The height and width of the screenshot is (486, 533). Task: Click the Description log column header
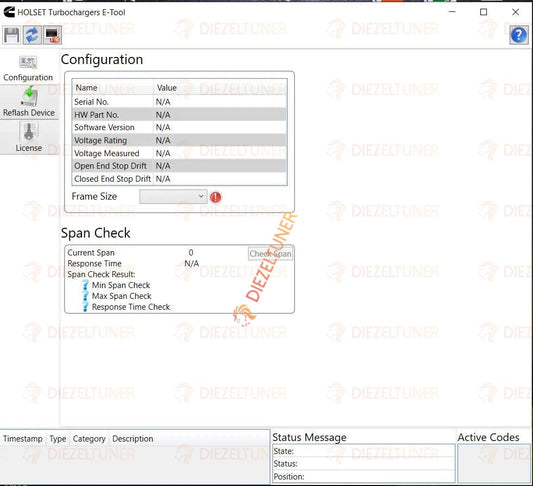coord(133,439)
